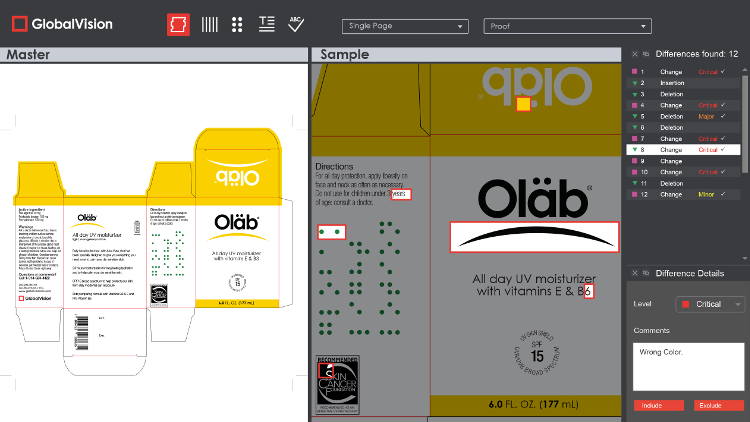The width and height of the screenshot is (750, 422).
Task: Click the Include button
Action: [x=659, y=405]
